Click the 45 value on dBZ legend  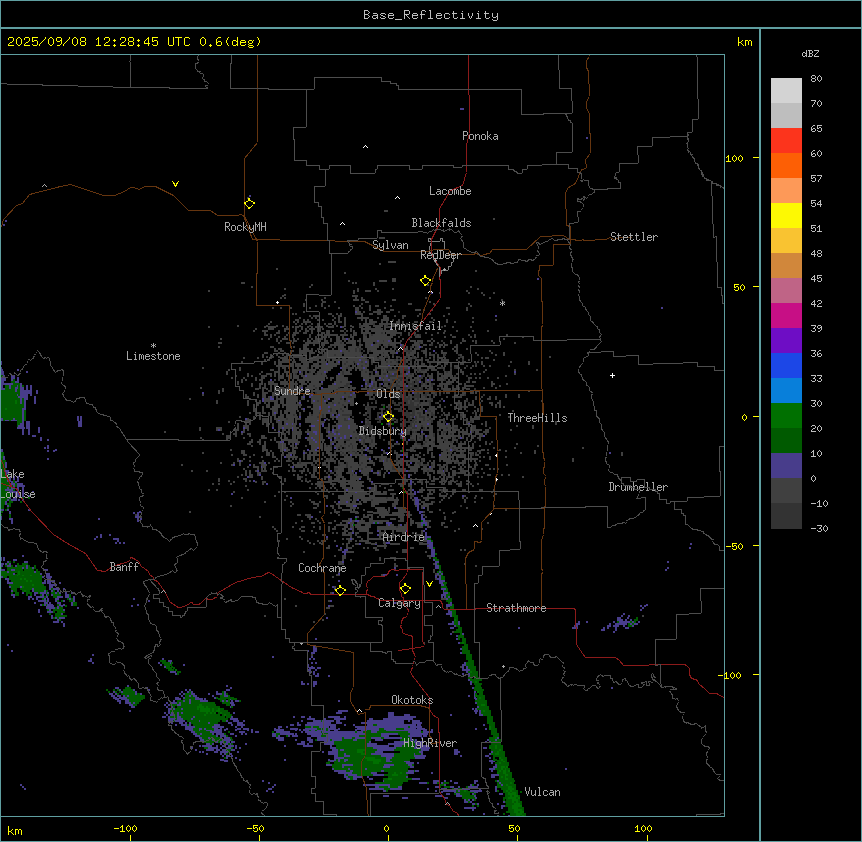click(x=816, y=279)
